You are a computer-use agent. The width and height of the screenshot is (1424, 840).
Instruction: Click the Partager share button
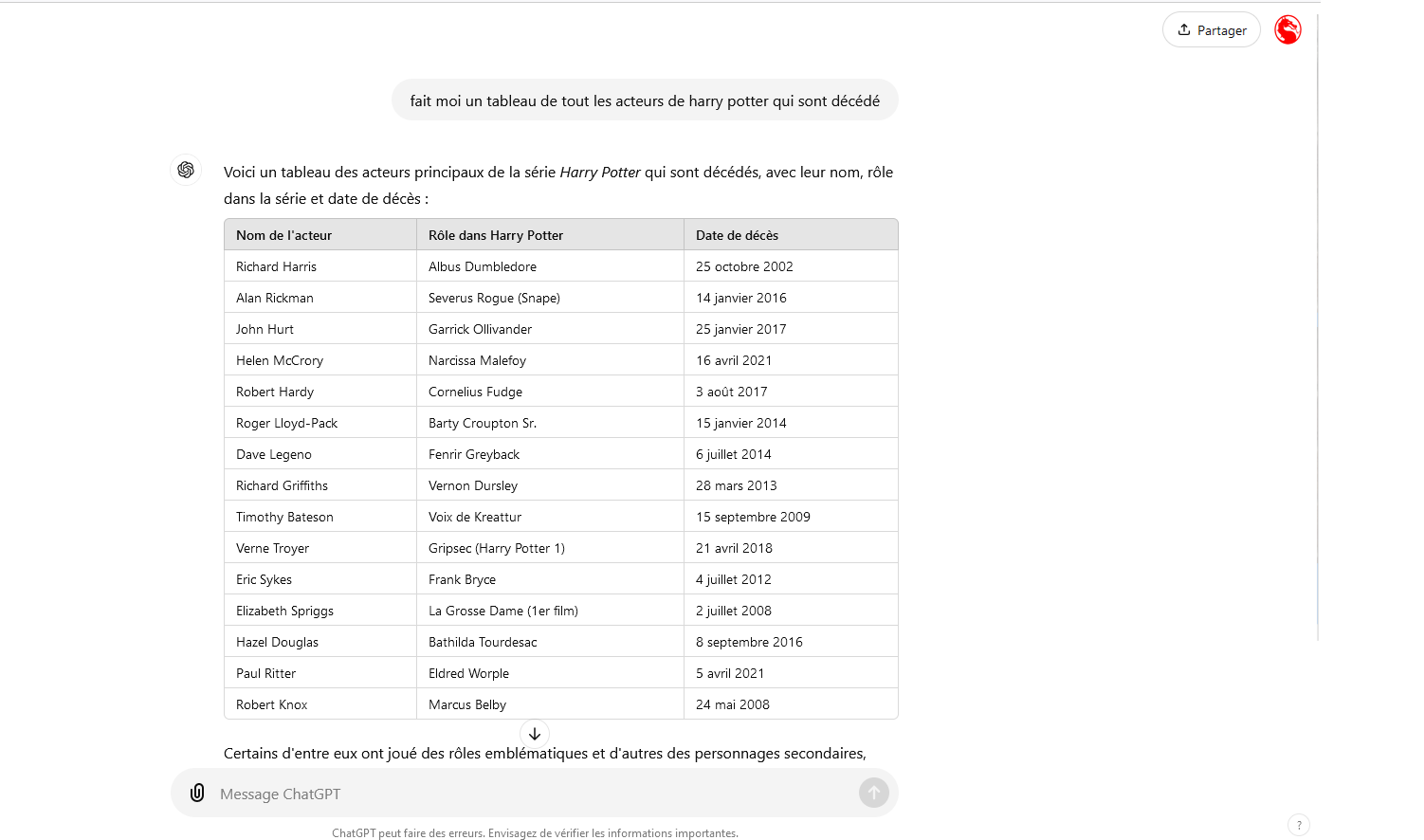1211,30
